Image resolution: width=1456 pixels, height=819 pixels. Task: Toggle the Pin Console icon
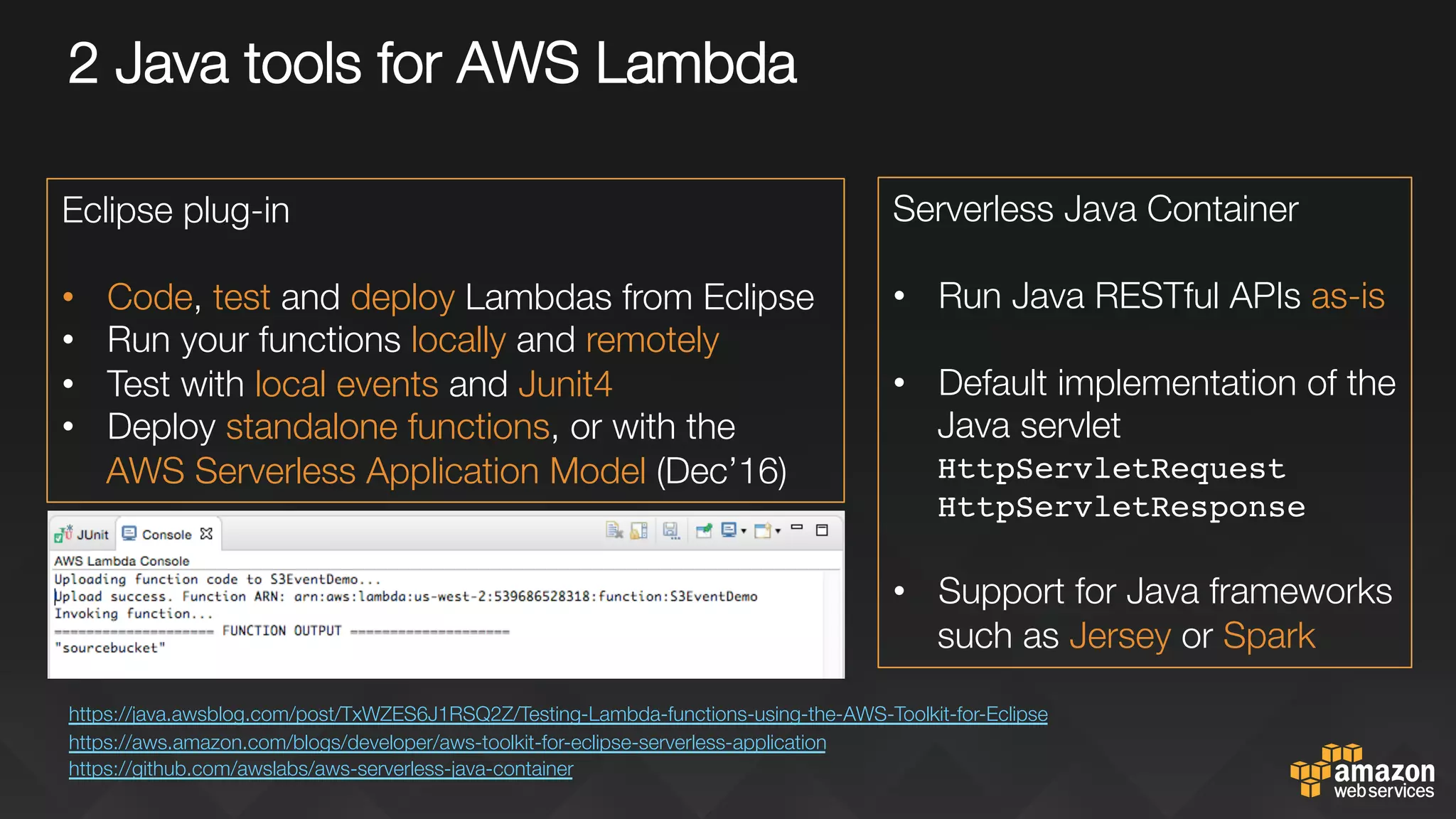coord(704,530)
